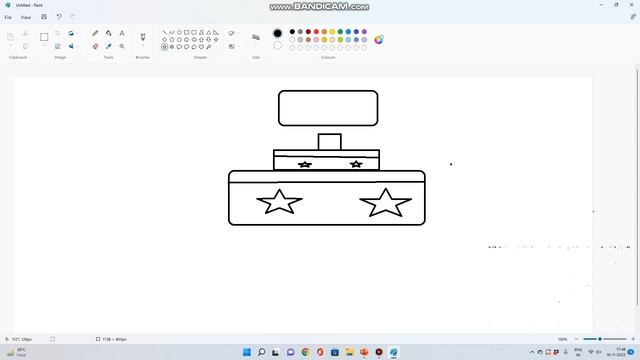Choose the black palette swatch

point(292,31)
